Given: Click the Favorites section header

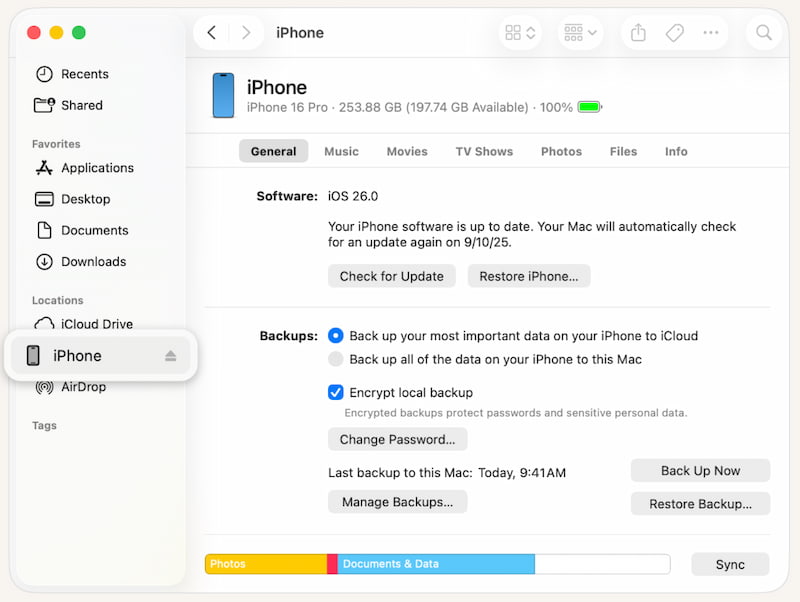Looking at the screenshot, I should point(56,144).
